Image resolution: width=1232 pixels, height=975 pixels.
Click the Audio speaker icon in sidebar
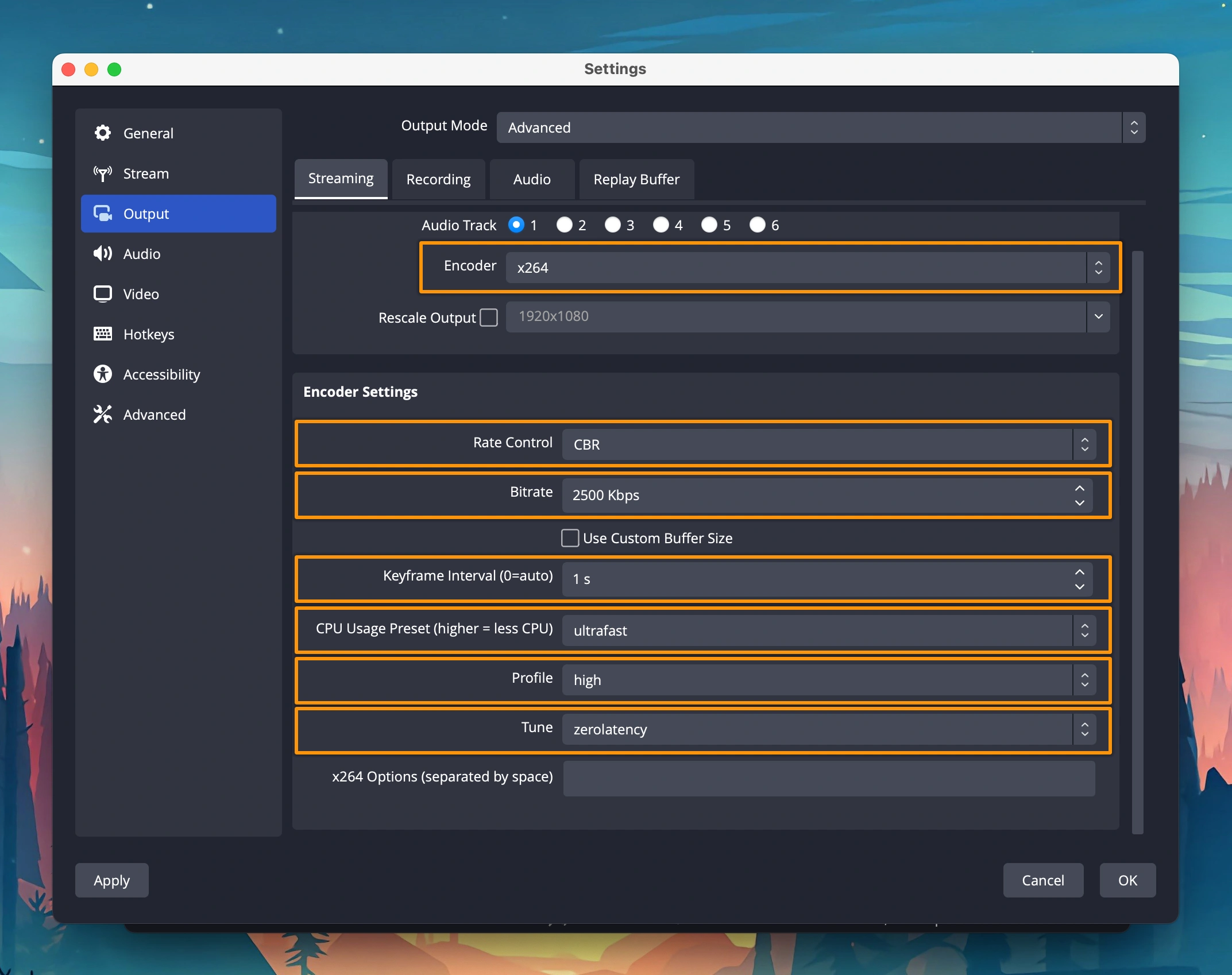tap(103, 254)
